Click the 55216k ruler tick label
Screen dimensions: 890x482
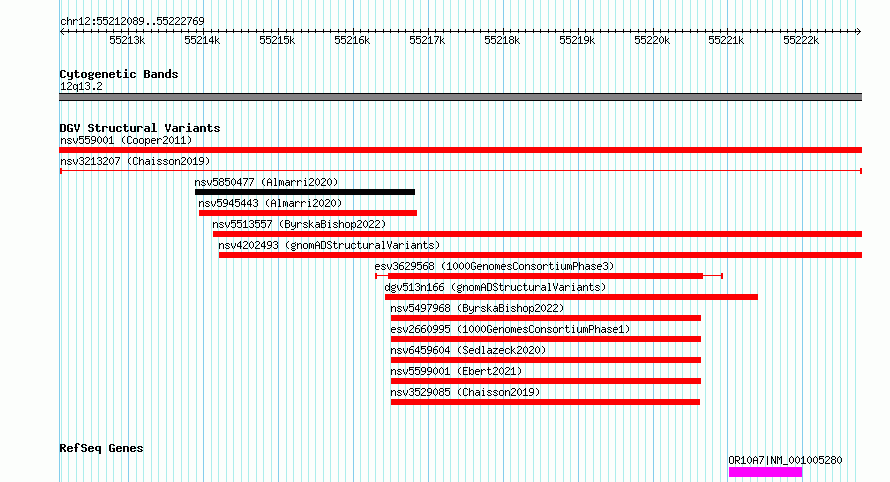point(352,40)
